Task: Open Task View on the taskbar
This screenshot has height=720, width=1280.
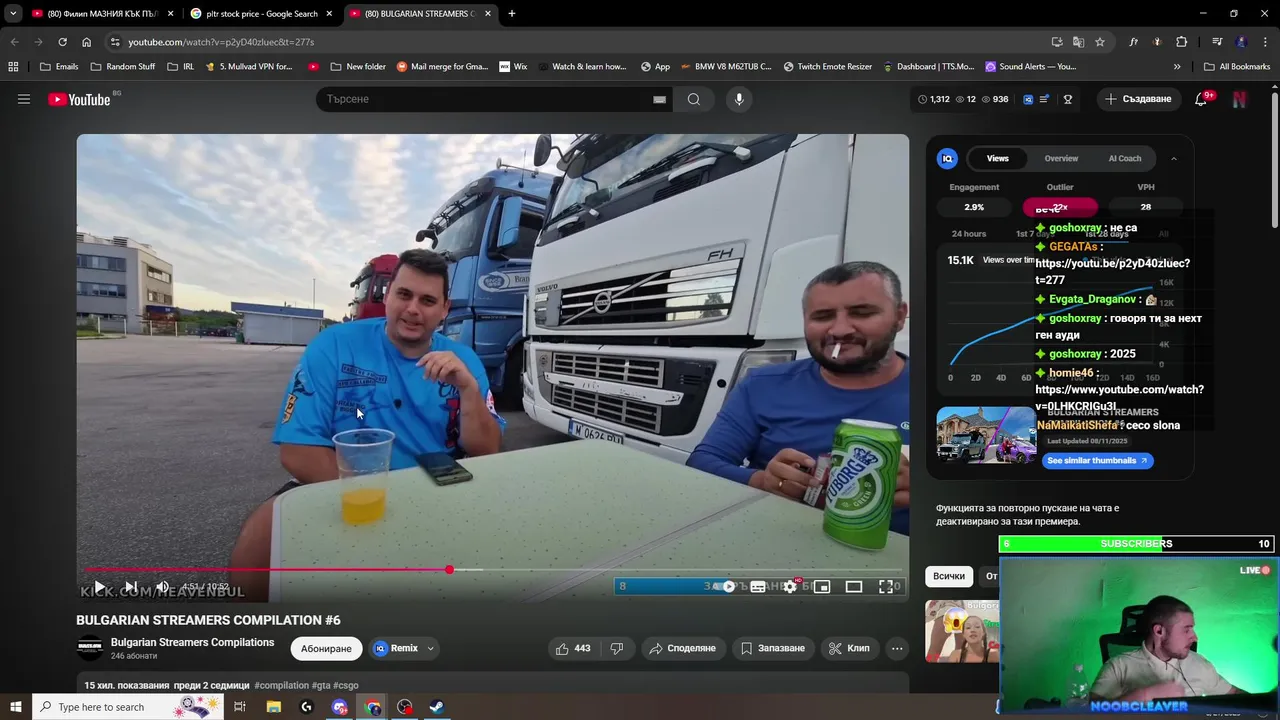Action: (x=240, y=707)
